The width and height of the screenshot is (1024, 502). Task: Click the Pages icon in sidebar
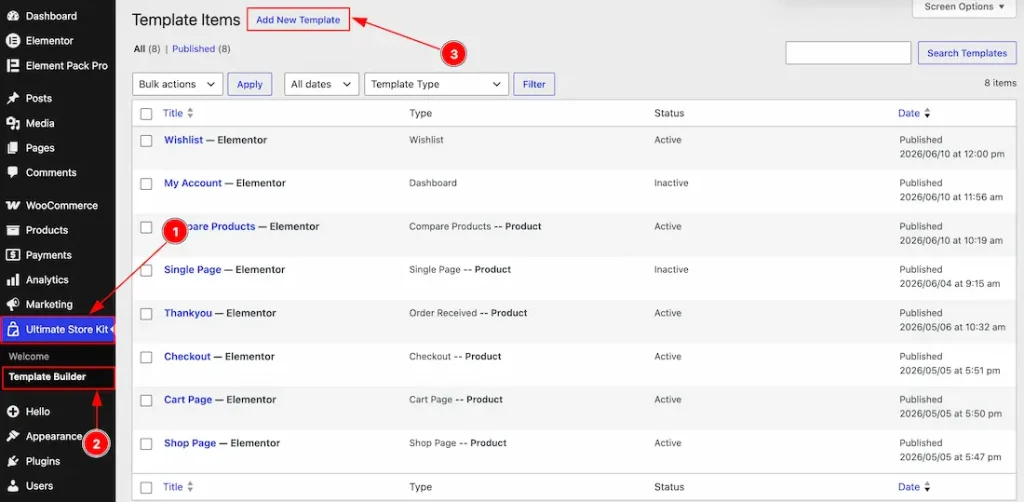coord(12,148)
